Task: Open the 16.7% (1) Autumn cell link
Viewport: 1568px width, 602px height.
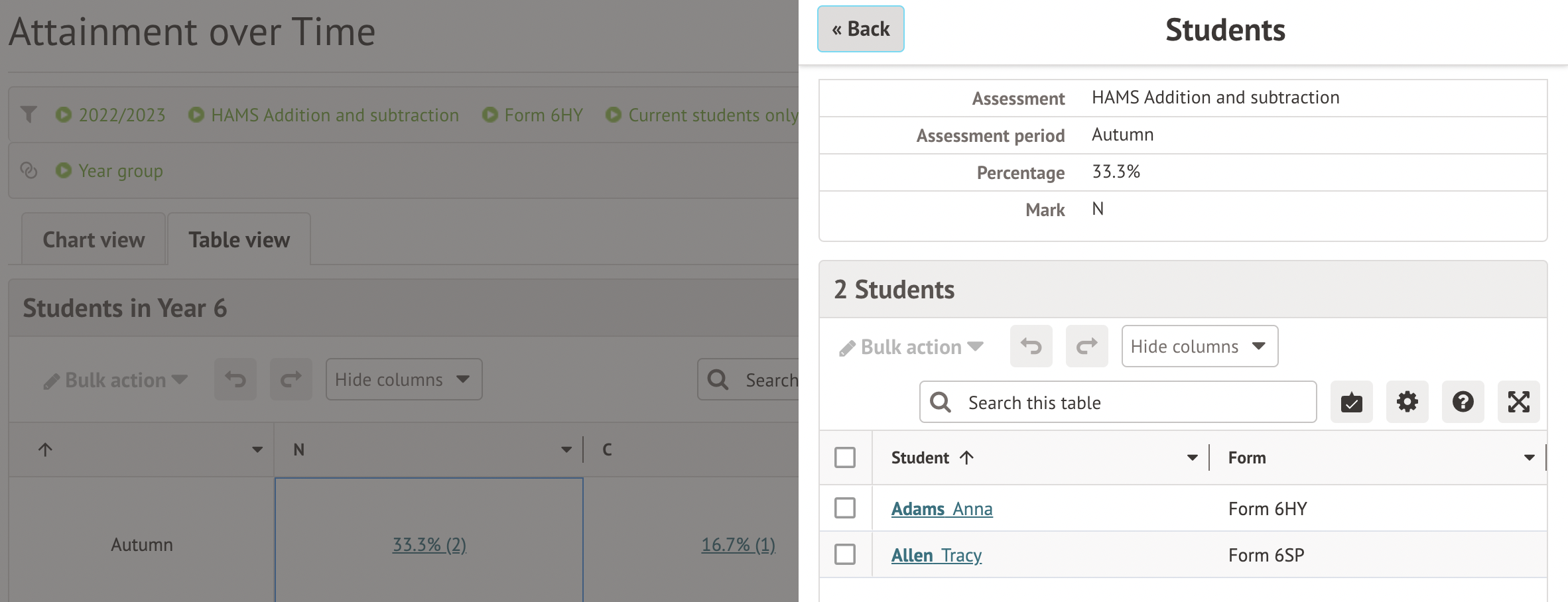Action: tap(738, 545)
